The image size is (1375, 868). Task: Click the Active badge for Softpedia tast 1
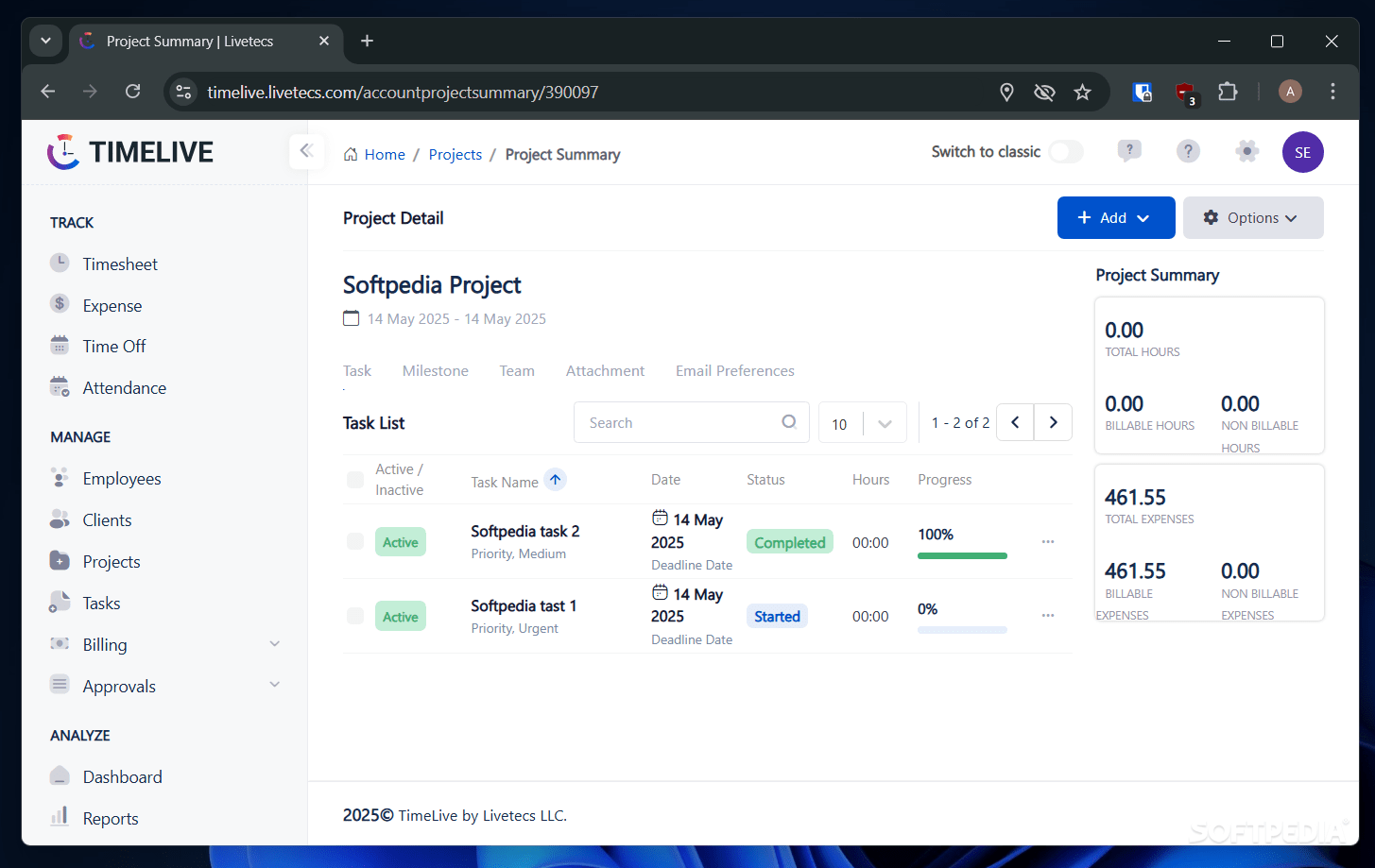(401, 617)
